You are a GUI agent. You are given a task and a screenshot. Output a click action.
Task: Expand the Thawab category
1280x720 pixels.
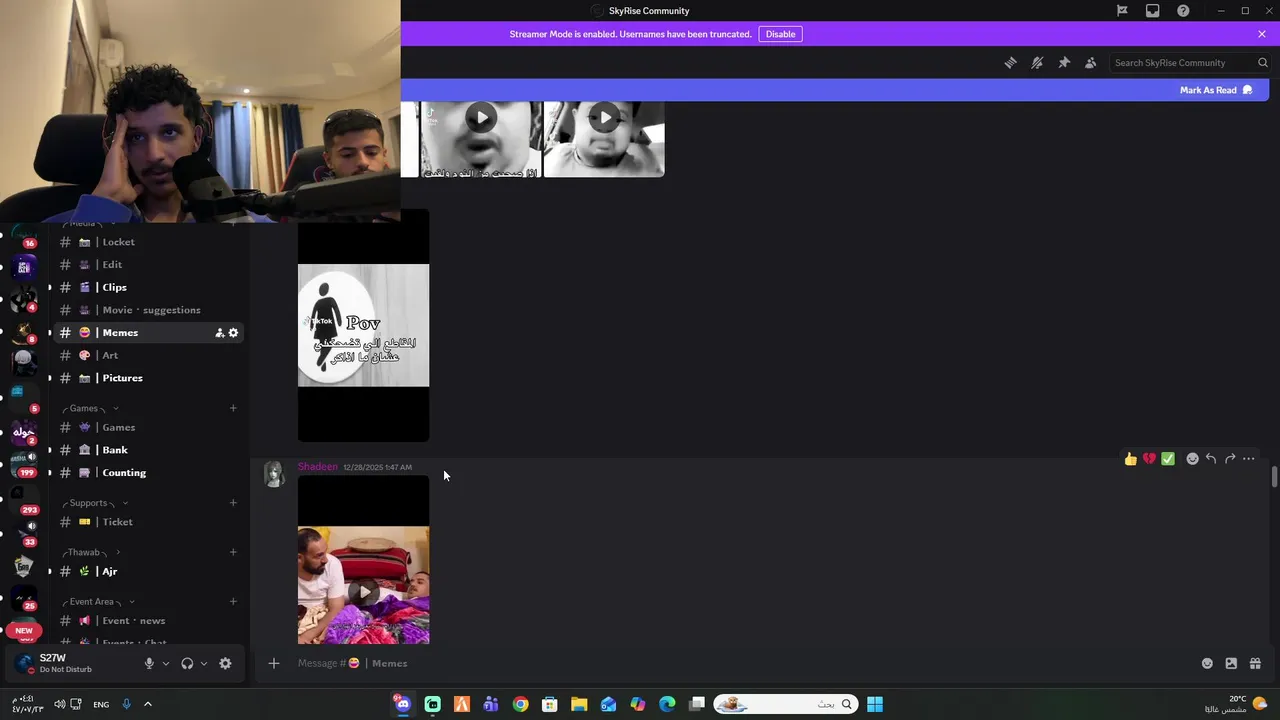tap(91, 552)
